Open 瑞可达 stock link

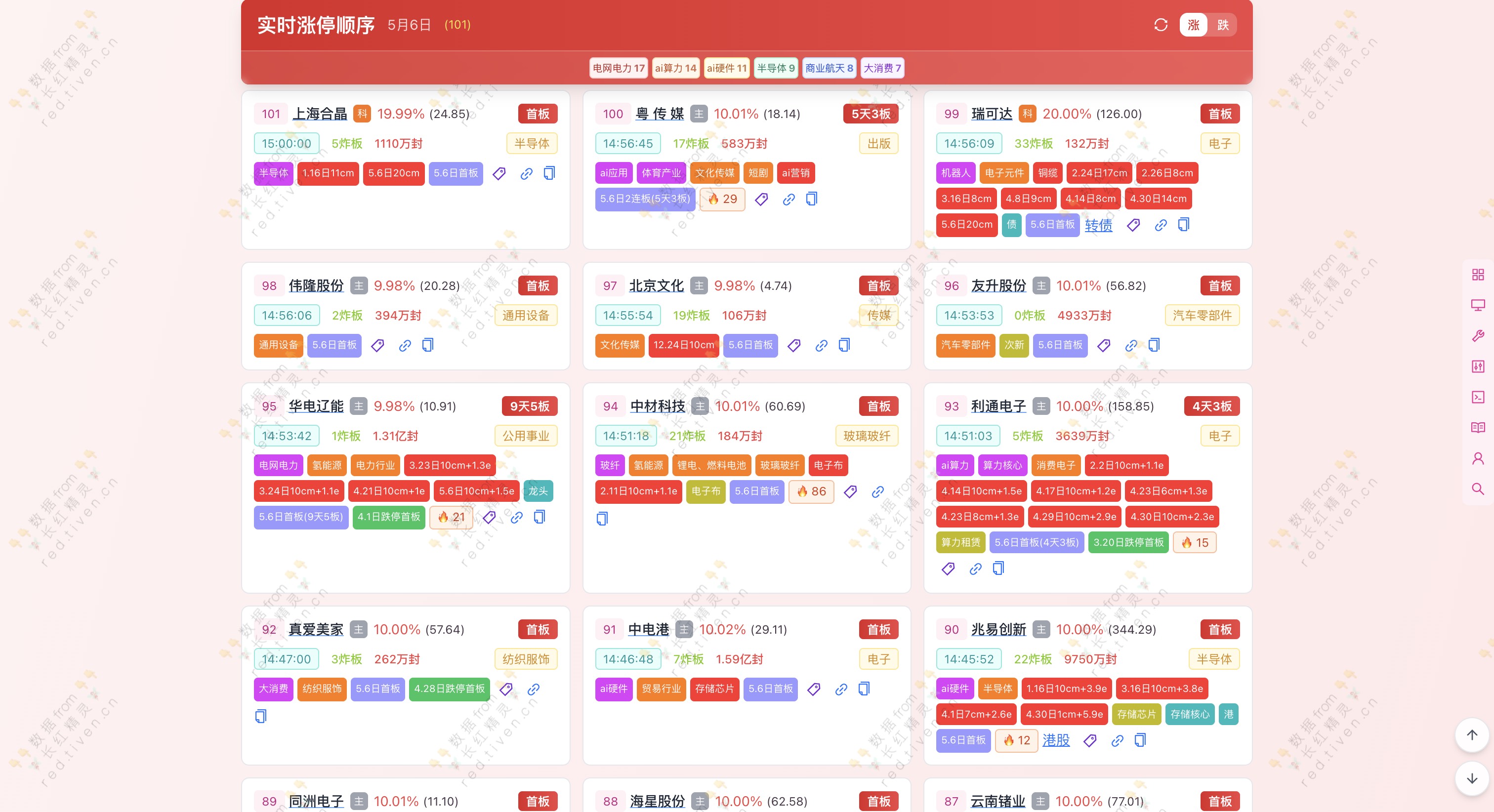point(992,114)
